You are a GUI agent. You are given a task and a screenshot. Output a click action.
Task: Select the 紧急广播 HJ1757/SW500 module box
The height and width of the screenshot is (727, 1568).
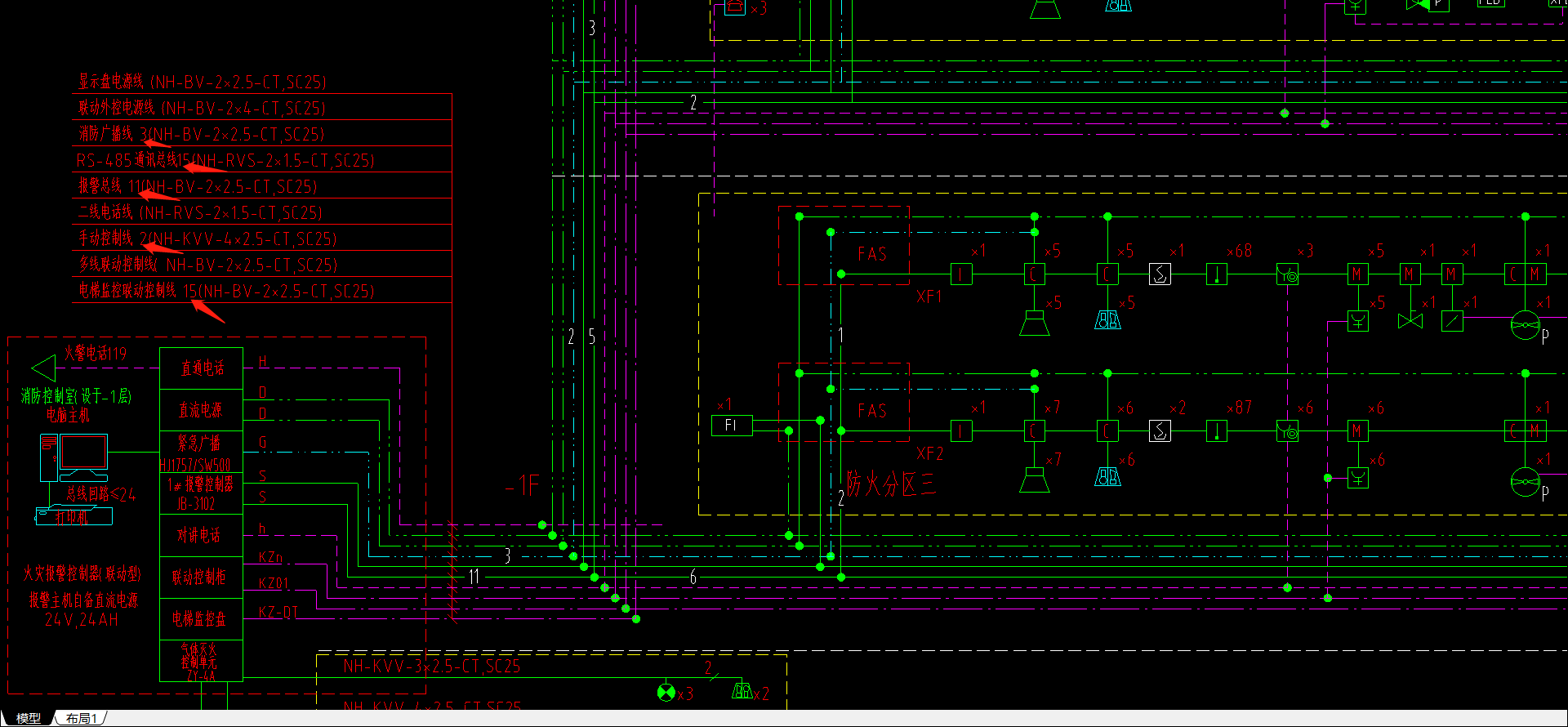click(x=201, y=452)
